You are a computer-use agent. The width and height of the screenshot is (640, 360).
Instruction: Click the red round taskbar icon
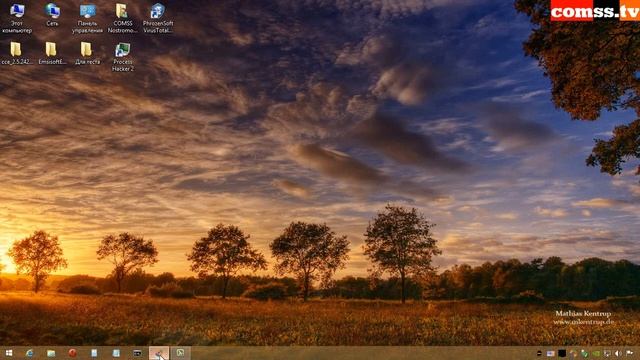pos(73,353)
